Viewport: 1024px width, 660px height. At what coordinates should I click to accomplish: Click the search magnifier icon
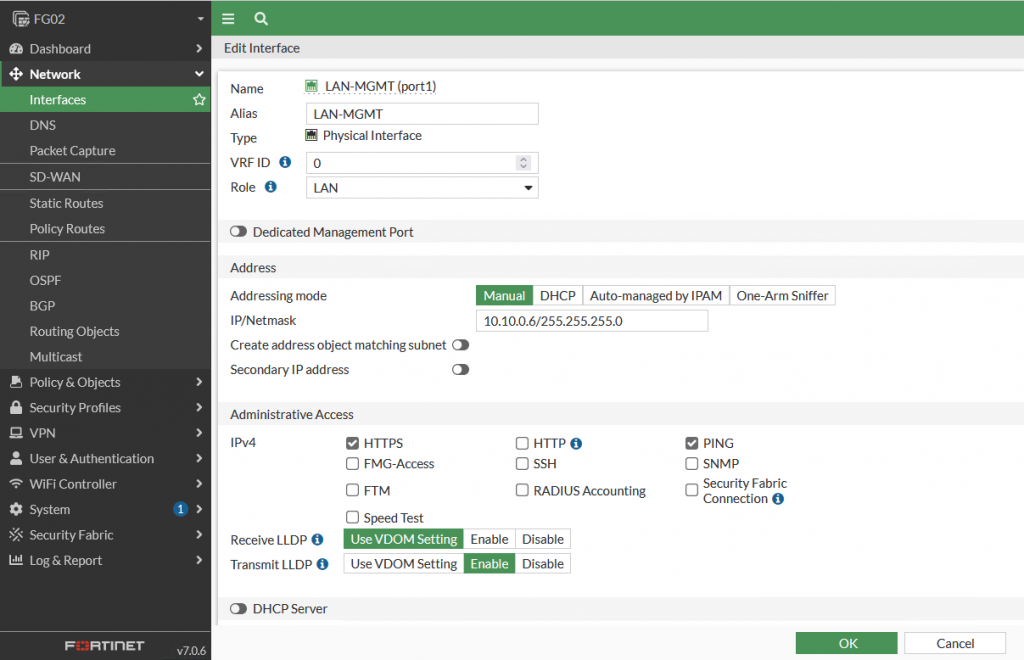[261, 18]
